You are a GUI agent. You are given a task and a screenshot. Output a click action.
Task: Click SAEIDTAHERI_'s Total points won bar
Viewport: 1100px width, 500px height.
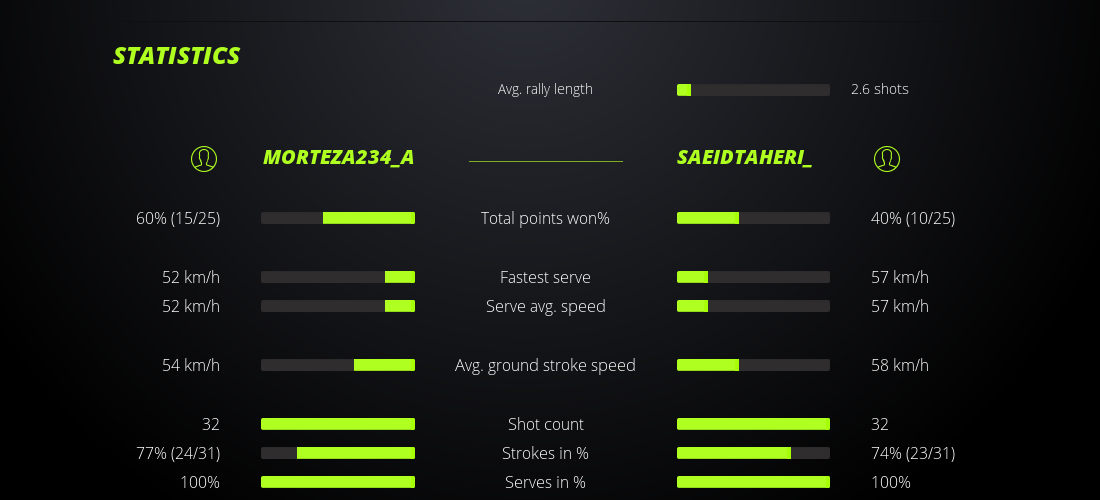753,218
